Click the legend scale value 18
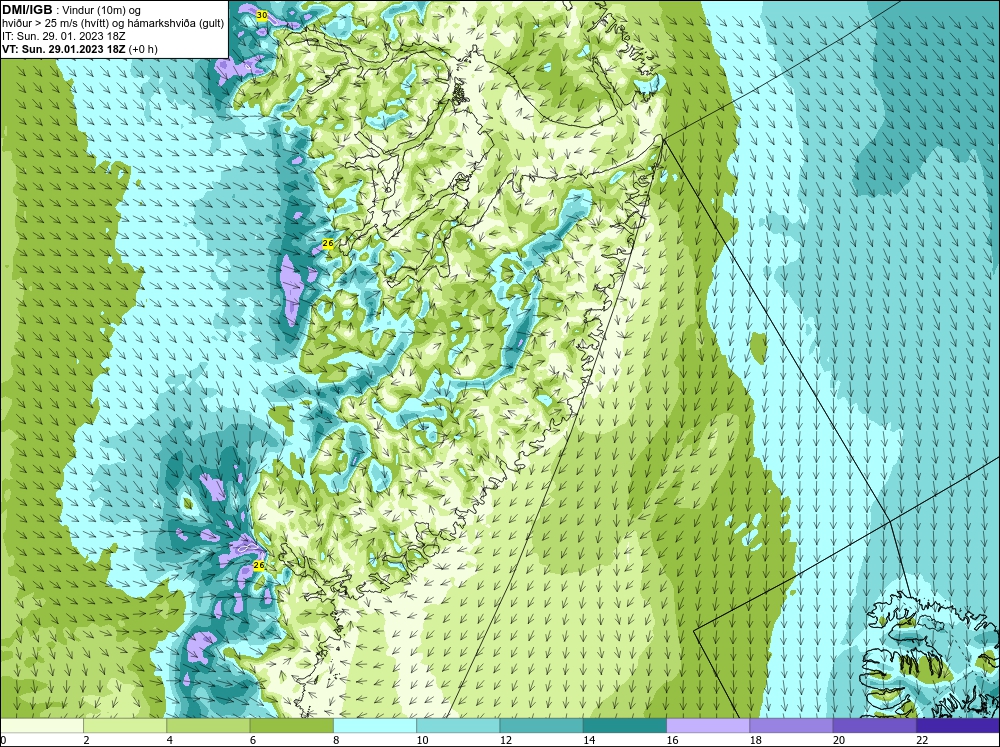The width and height of the screenshot is (1000, 747). (755, 740)
